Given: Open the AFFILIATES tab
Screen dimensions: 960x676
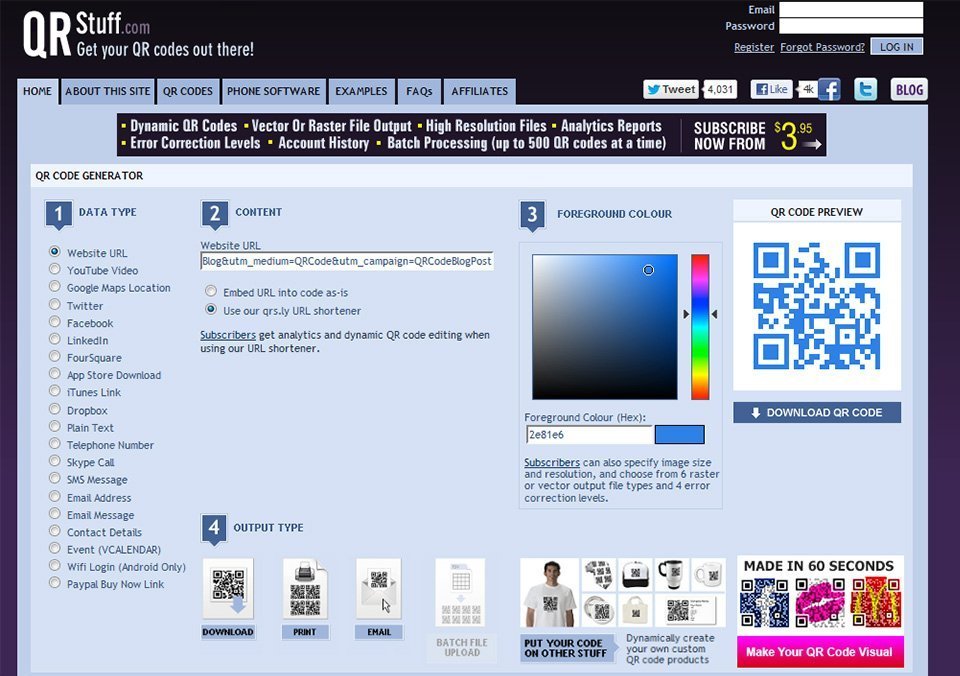Looking at the screenshot, I should pyautogui.click(x=479, y=91).
